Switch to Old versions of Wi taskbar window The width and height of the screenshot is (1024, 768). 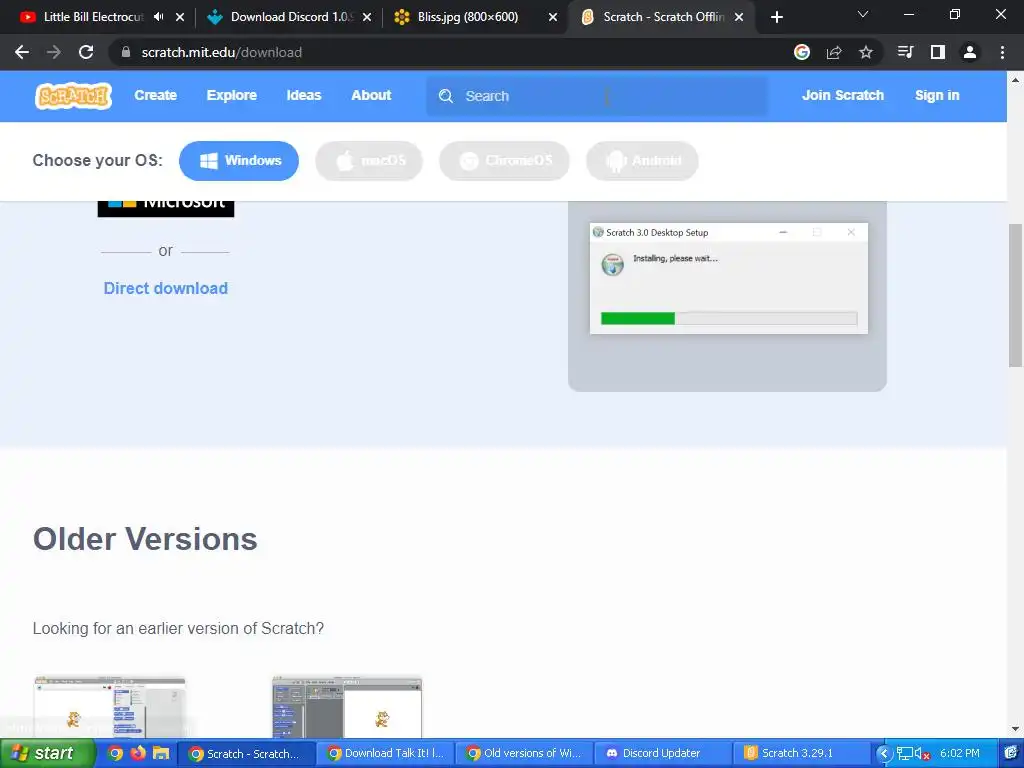pos(524,754)
